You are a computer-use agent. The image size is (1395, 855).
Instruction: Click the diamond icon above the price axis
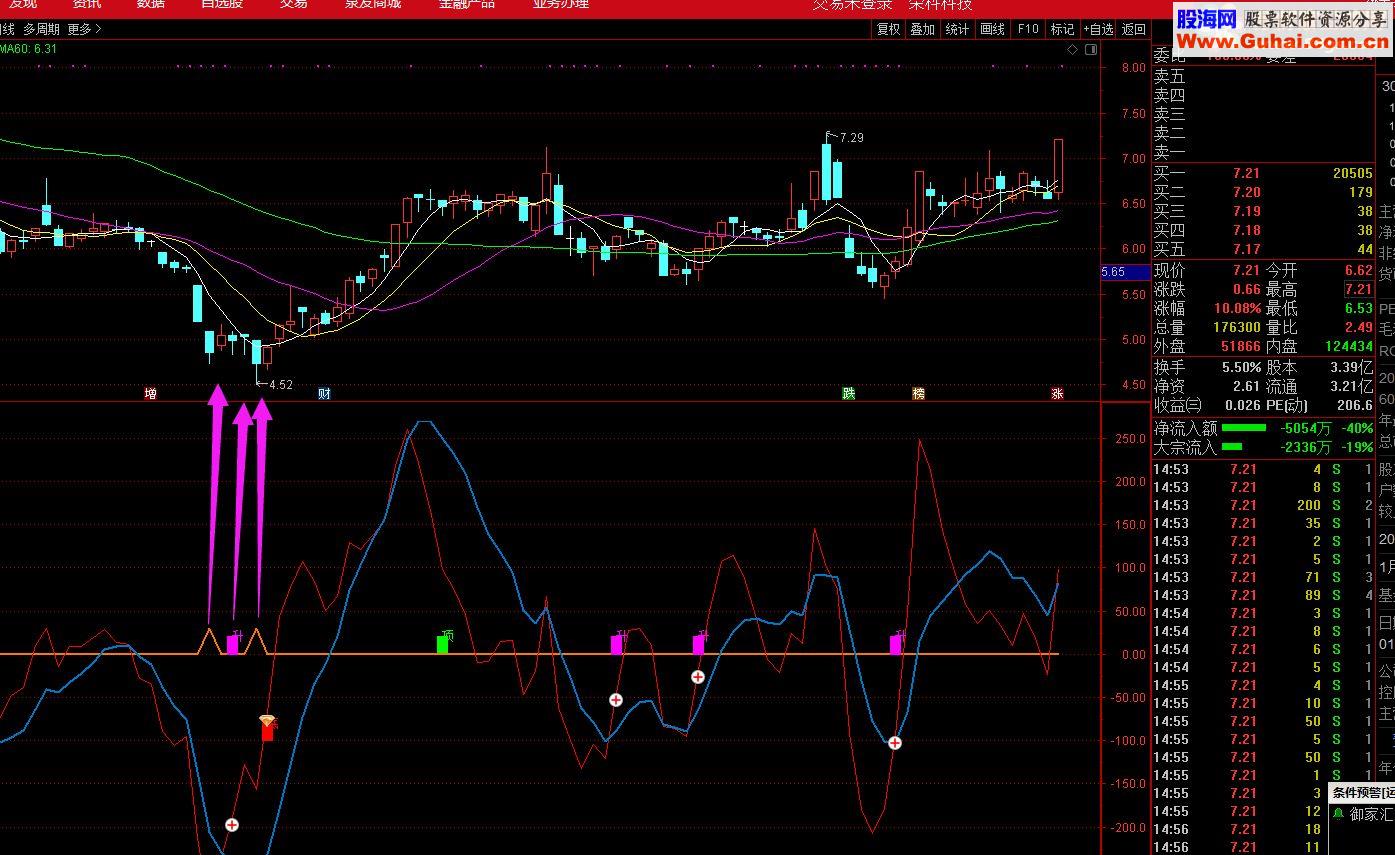coord(1073,48)
